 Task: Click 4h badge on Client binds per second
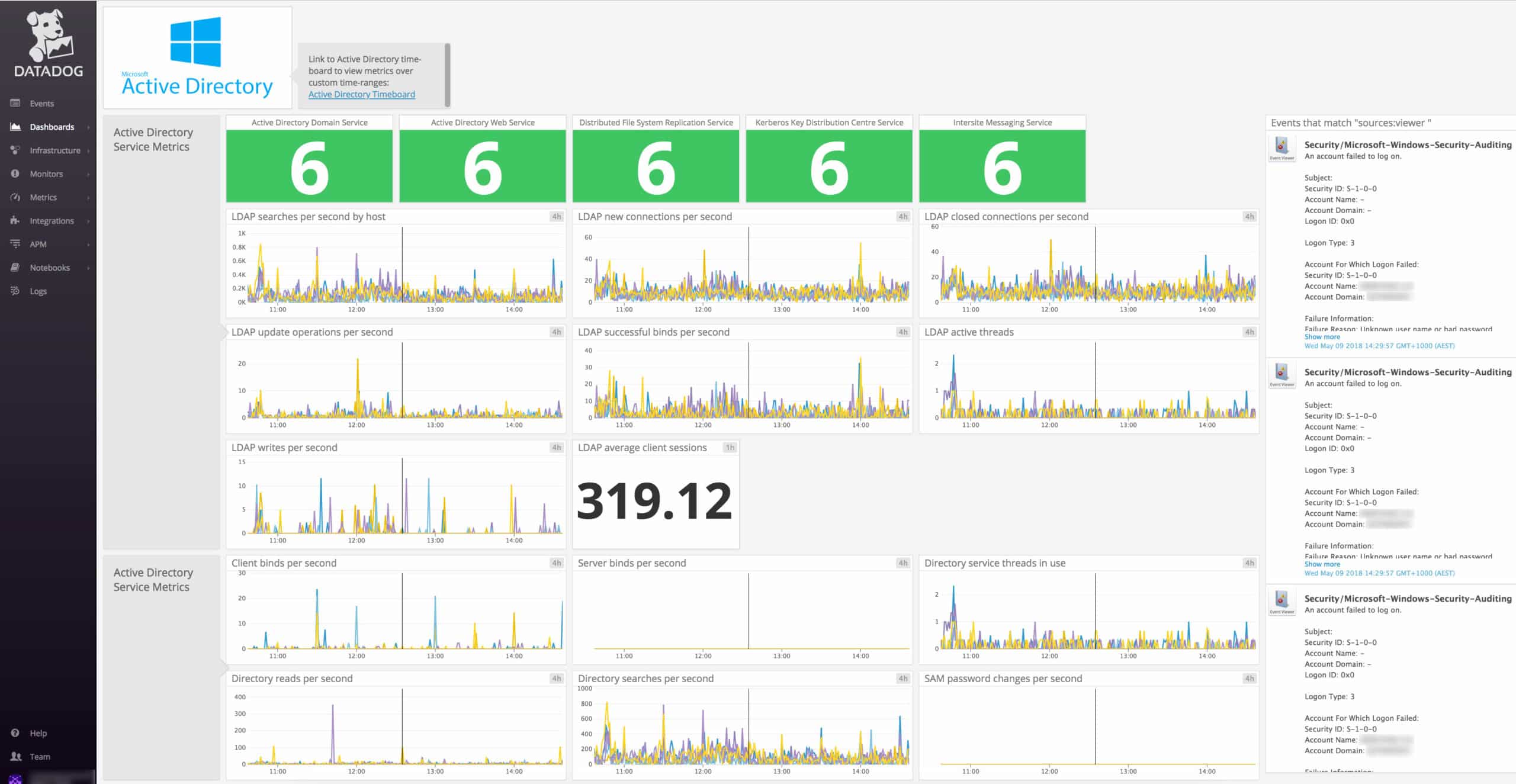point(557,563)
